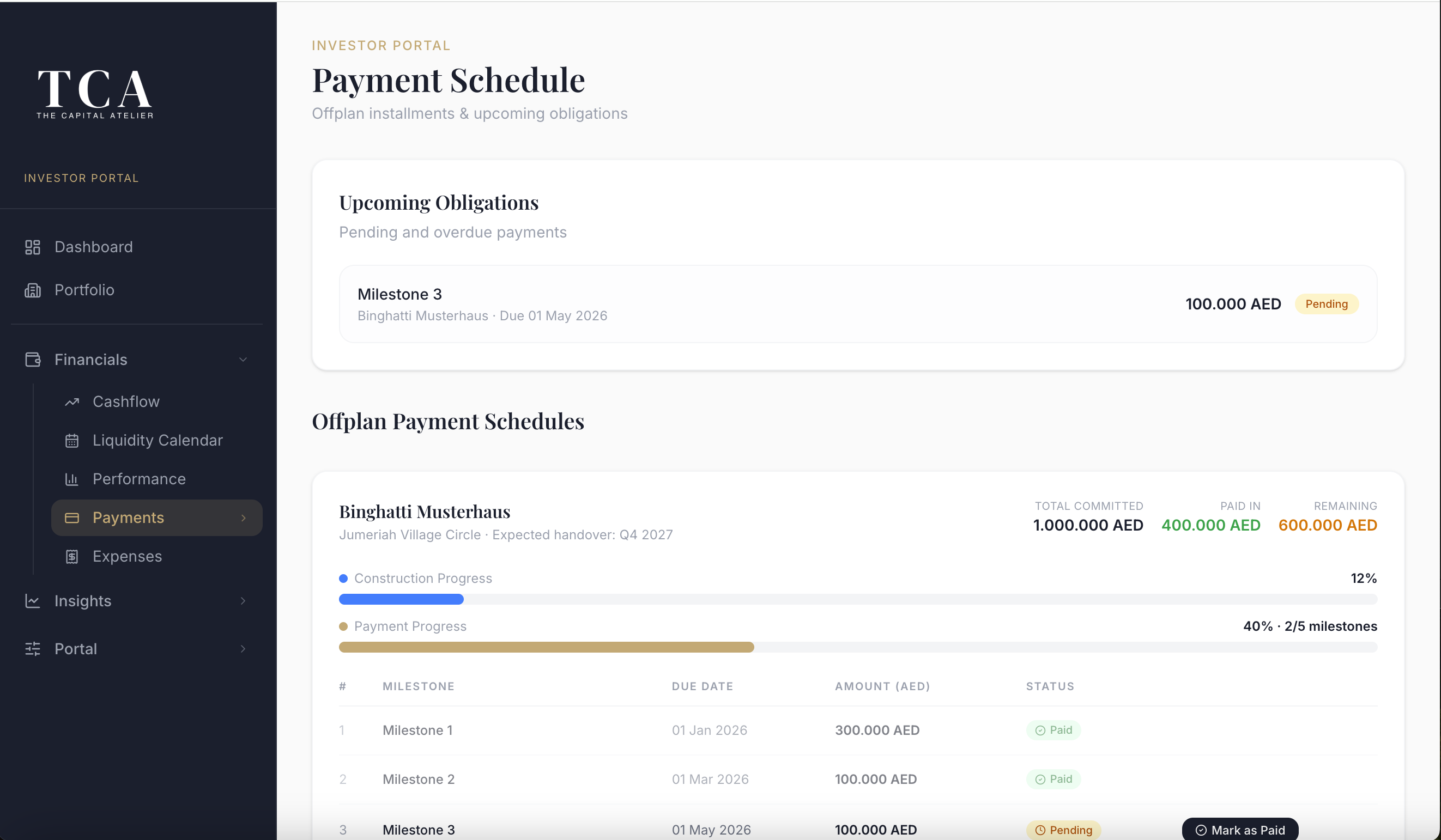The image size is (1441, 840).
Task: Expand the Portal section
Action: 243,649
